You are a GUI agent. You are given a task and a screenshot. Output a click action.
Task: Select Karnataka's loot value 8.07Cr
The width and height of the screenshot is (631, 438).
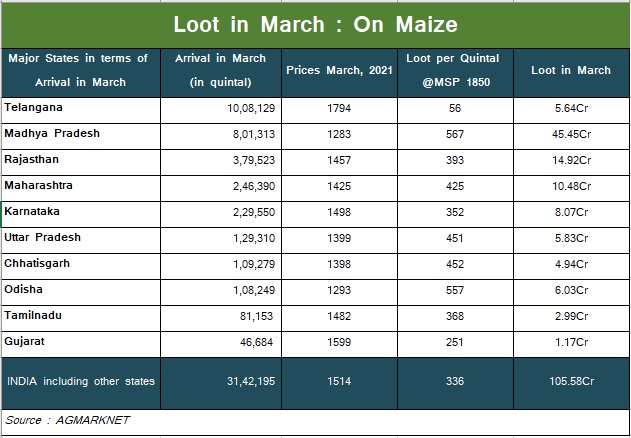571,212
